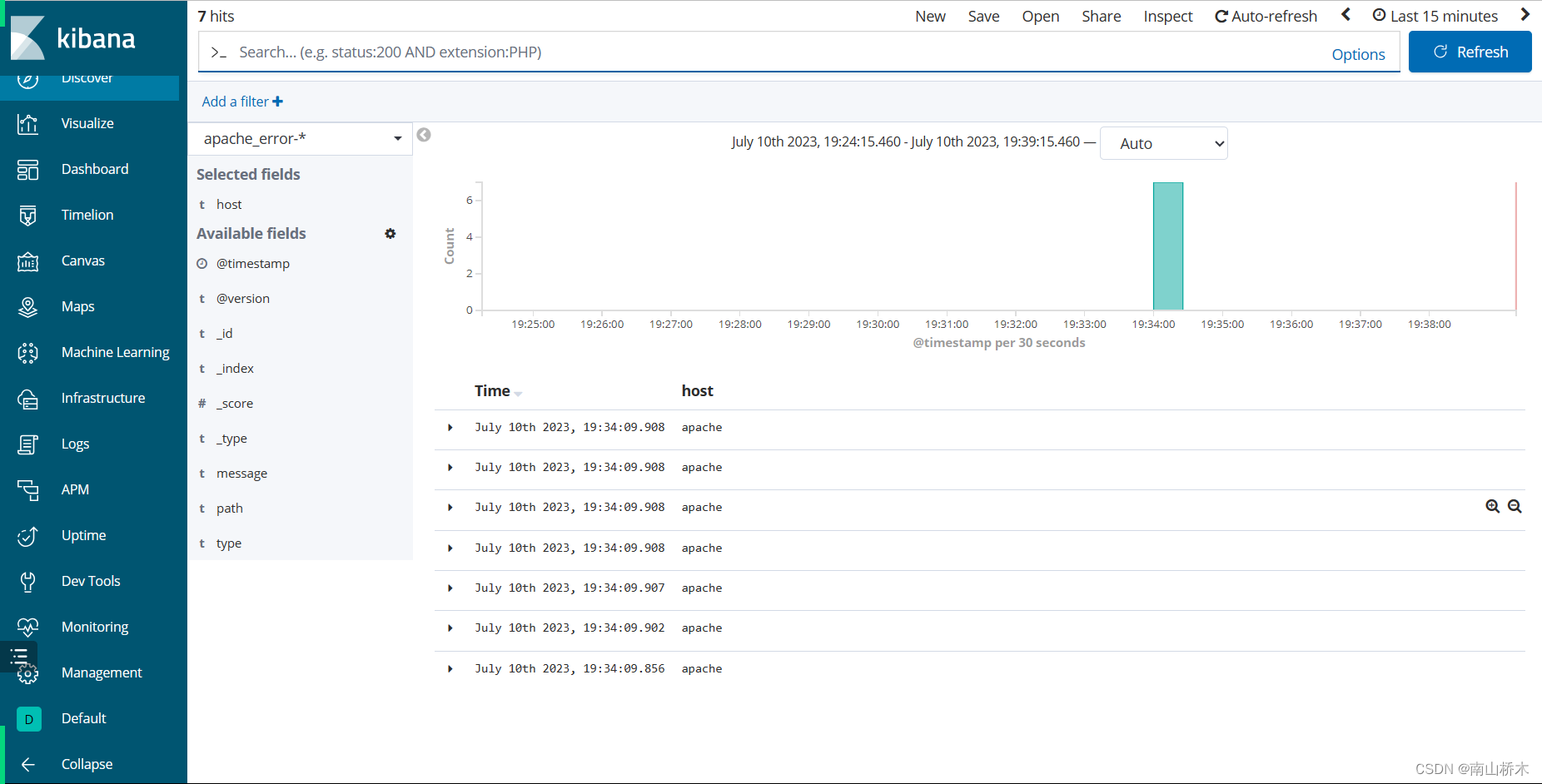The width and height of the screenshot is (1542, 784).
Task: Select the Default space avatar
Action: [28, 719]
